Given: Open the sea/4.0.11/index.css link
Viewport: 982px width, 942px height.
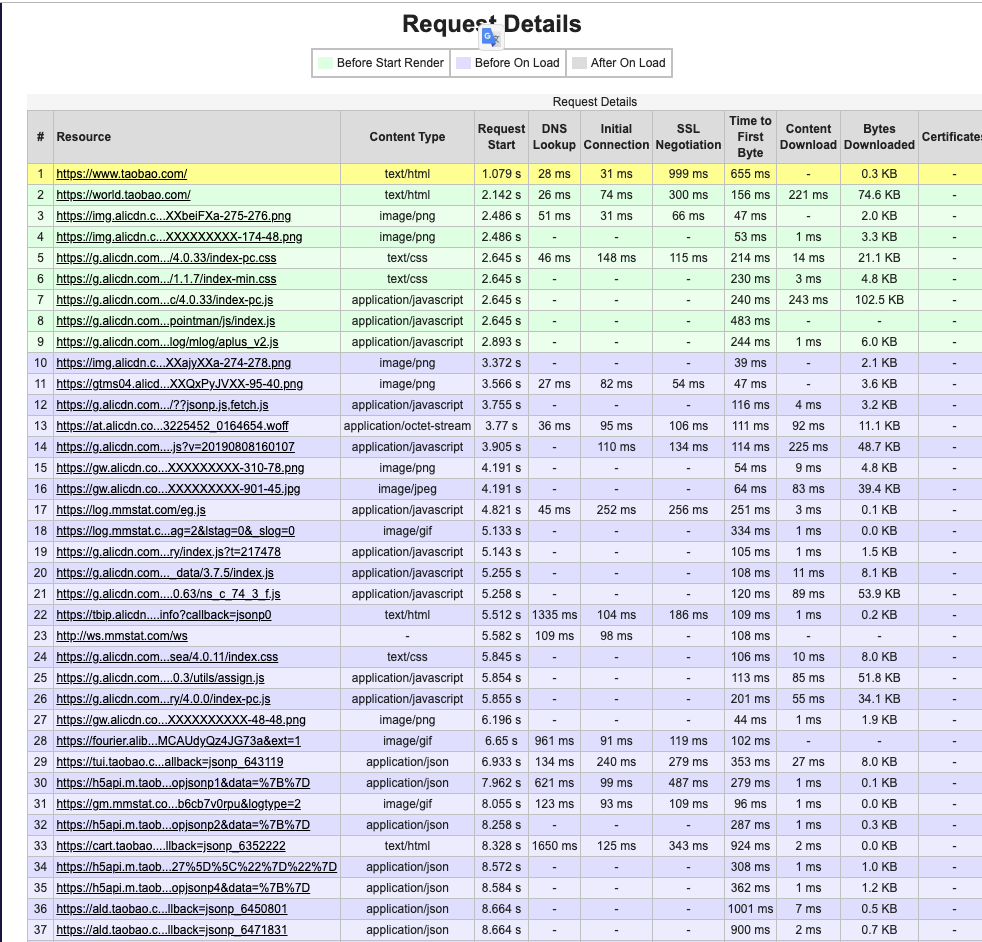Looking at the screenshot, I should (x=167, y=656).
